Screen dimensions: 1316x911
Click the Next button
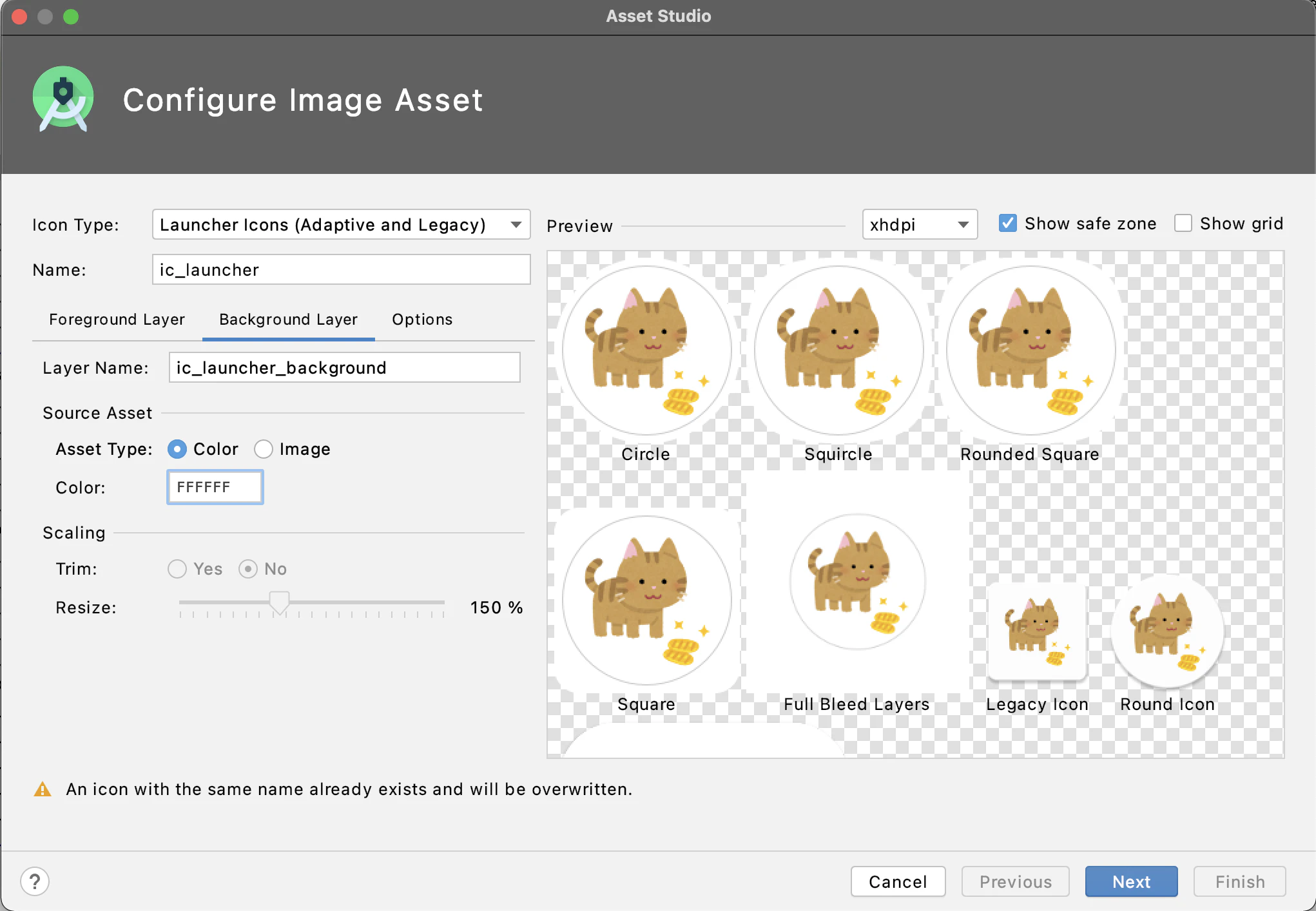click(1132, 881)
